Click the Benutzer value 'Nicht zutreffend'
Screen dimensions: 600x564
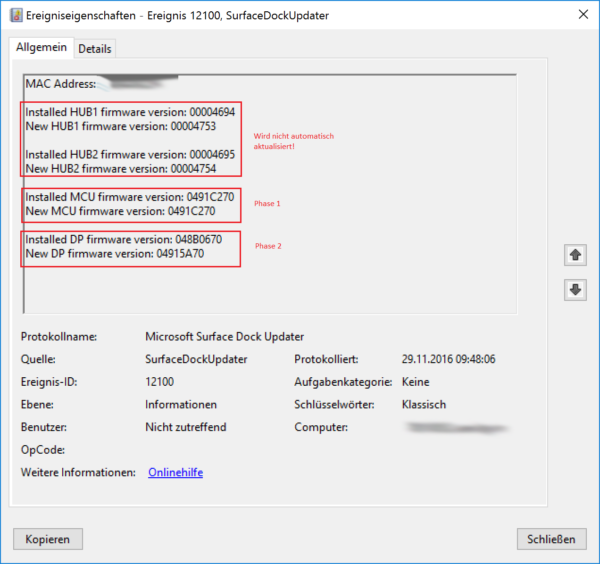coord(186,427)
